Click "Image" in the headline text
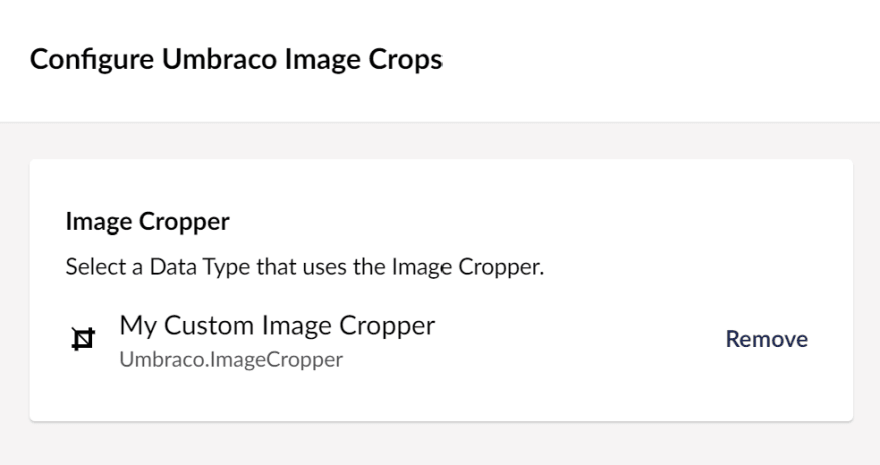The image size is (880, 465). (322, 61)
